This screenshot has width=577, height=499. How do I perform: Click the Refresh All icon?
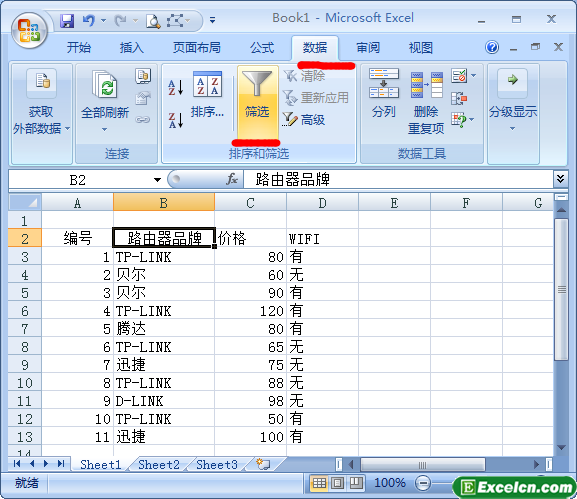pos(105,84)
